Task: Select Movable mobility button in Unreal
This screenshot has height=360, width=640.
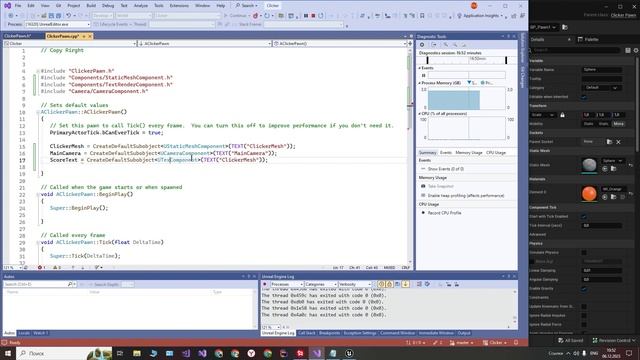Action: (x=618, y=124)
